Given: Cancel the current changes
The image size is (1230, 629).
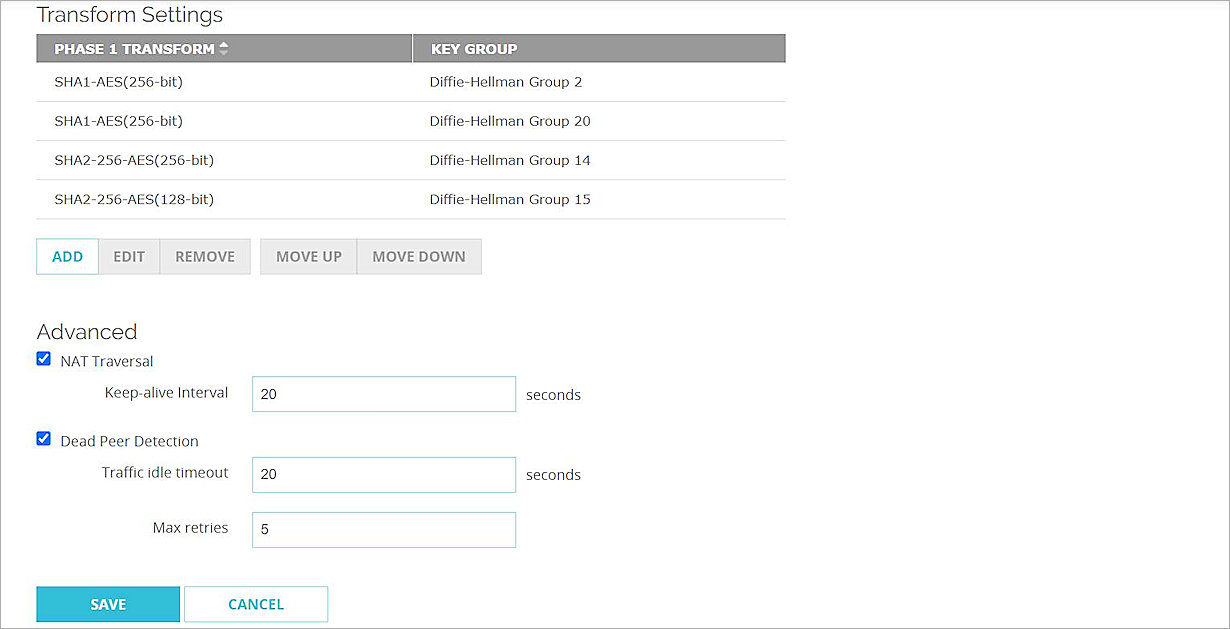Looking at the screenshot, I should click(256, 604).
